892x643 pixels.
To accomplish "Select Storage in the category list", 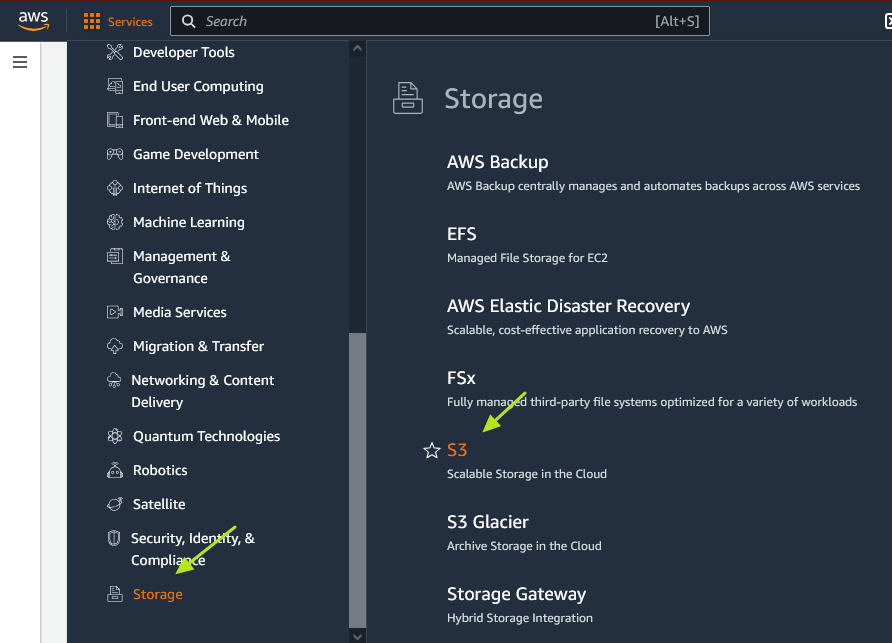I will (x=157, y=594).
